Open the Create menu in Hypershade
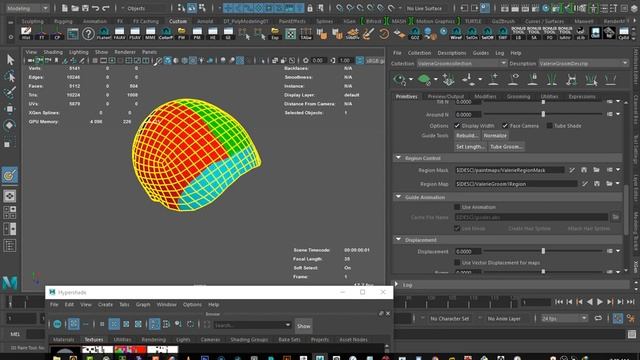640x360 pixels. (x=105, y=304)
